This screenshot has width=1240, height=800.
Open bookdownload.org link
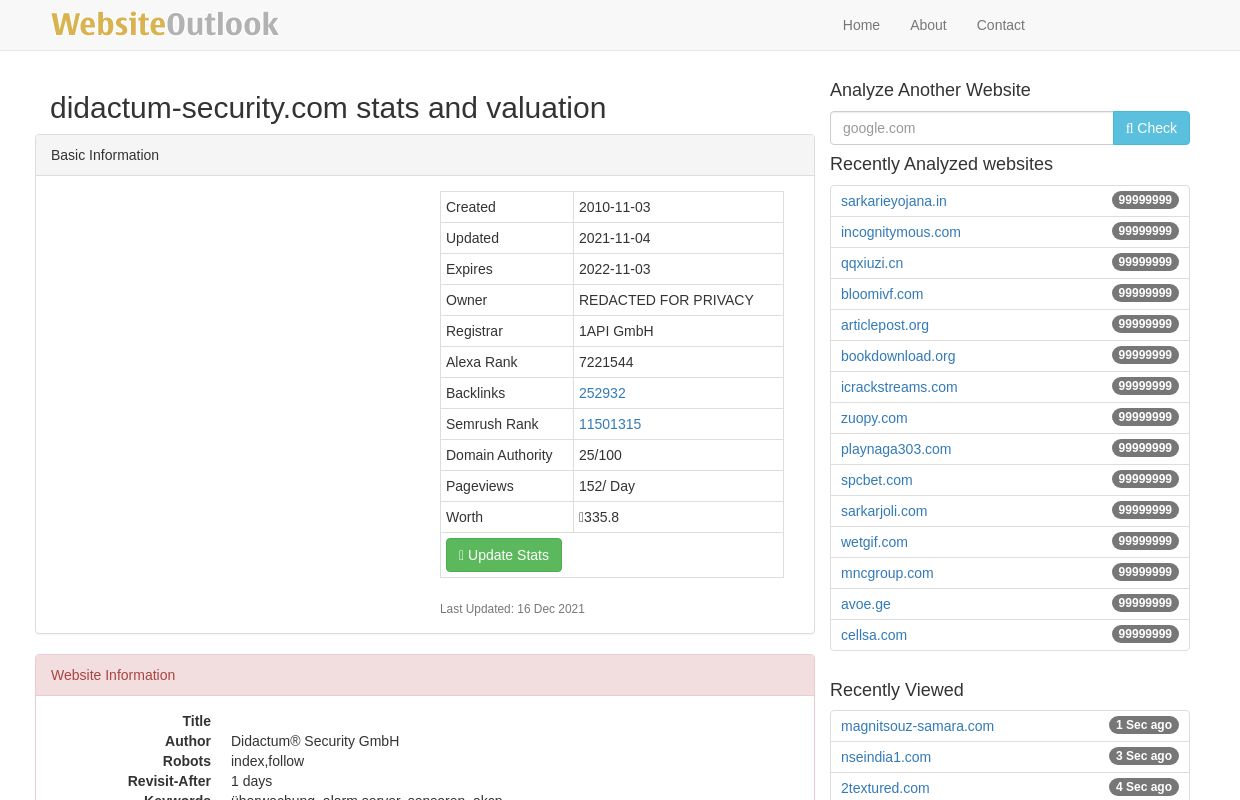point(898,356)
